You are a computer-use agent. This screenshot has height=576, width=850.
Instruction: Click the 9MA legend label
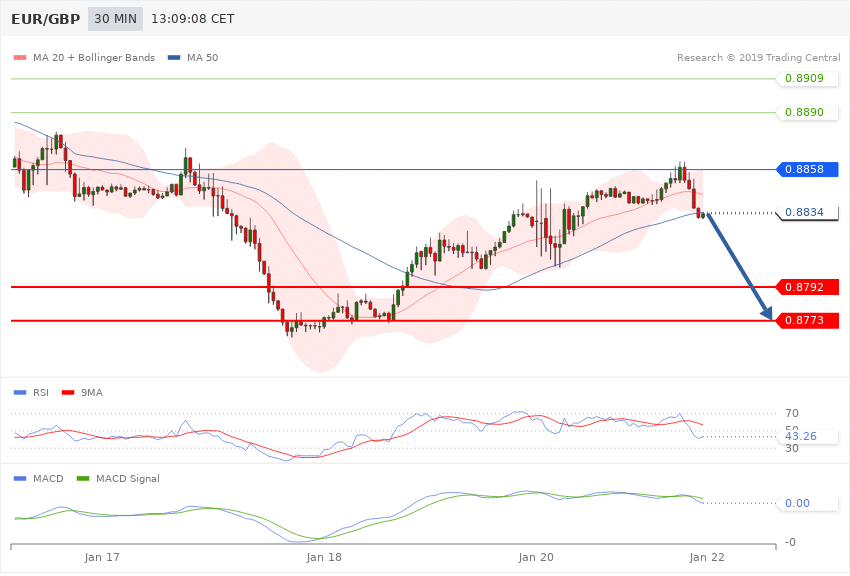(92, 393)
